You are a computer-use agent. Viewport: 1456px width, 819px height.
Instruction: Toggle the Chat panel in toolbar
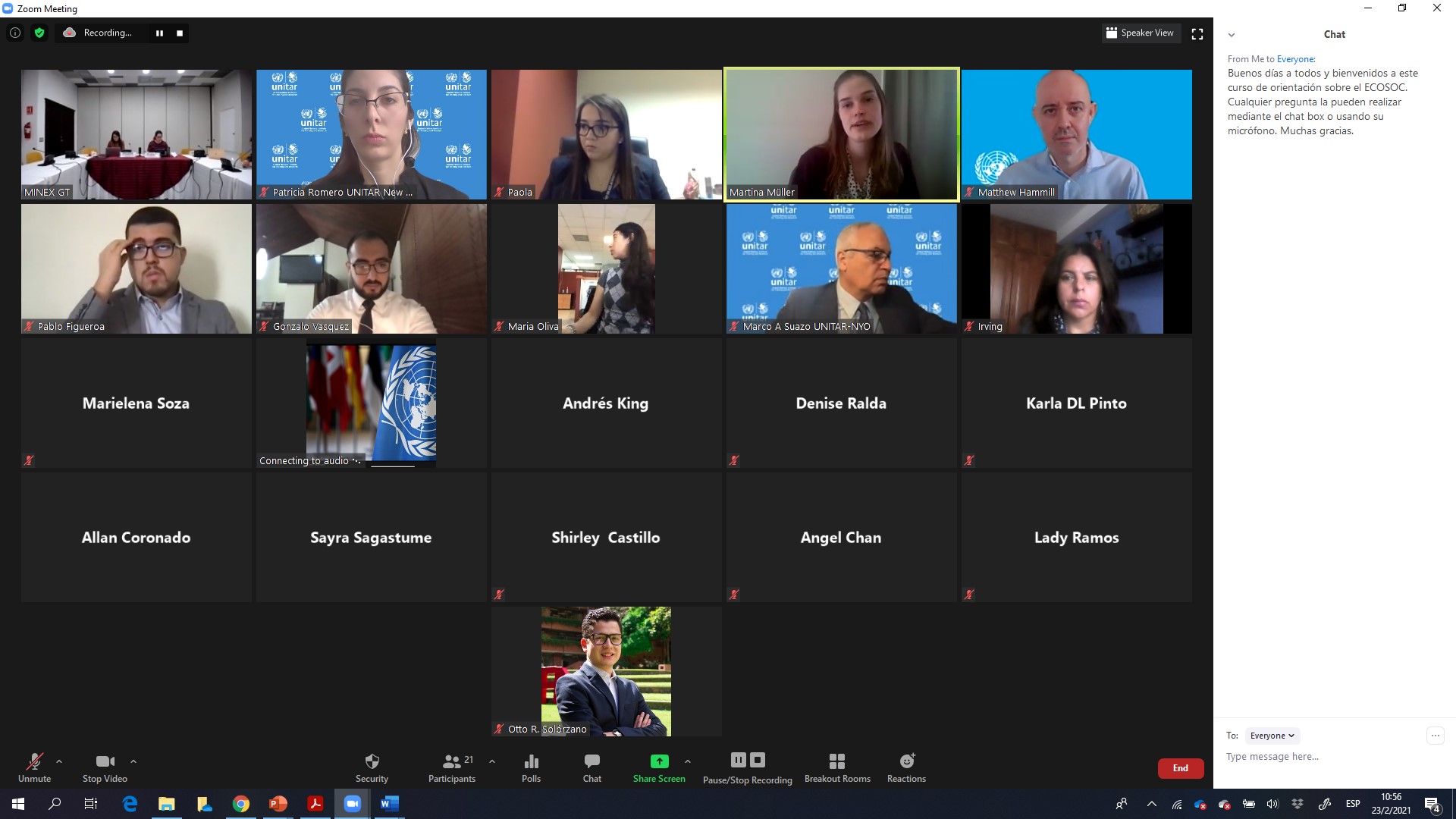click(591, 761)
